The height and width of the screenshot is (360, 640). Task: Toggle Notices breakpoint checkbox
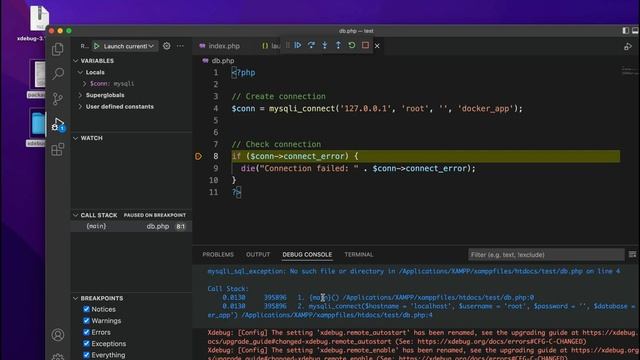click(87, 309)
